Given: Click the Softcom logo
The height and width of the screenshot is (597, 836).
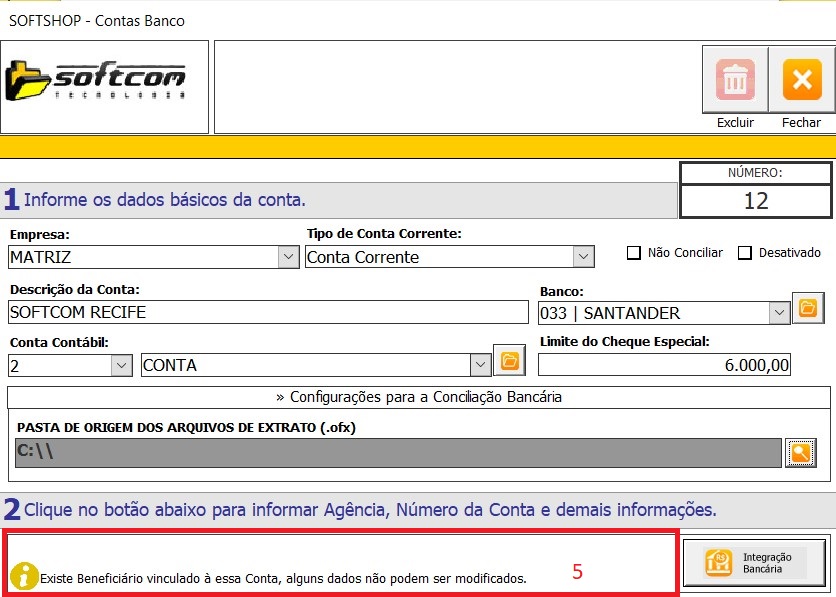Looking at the screenshot, I should coord(96,81).
